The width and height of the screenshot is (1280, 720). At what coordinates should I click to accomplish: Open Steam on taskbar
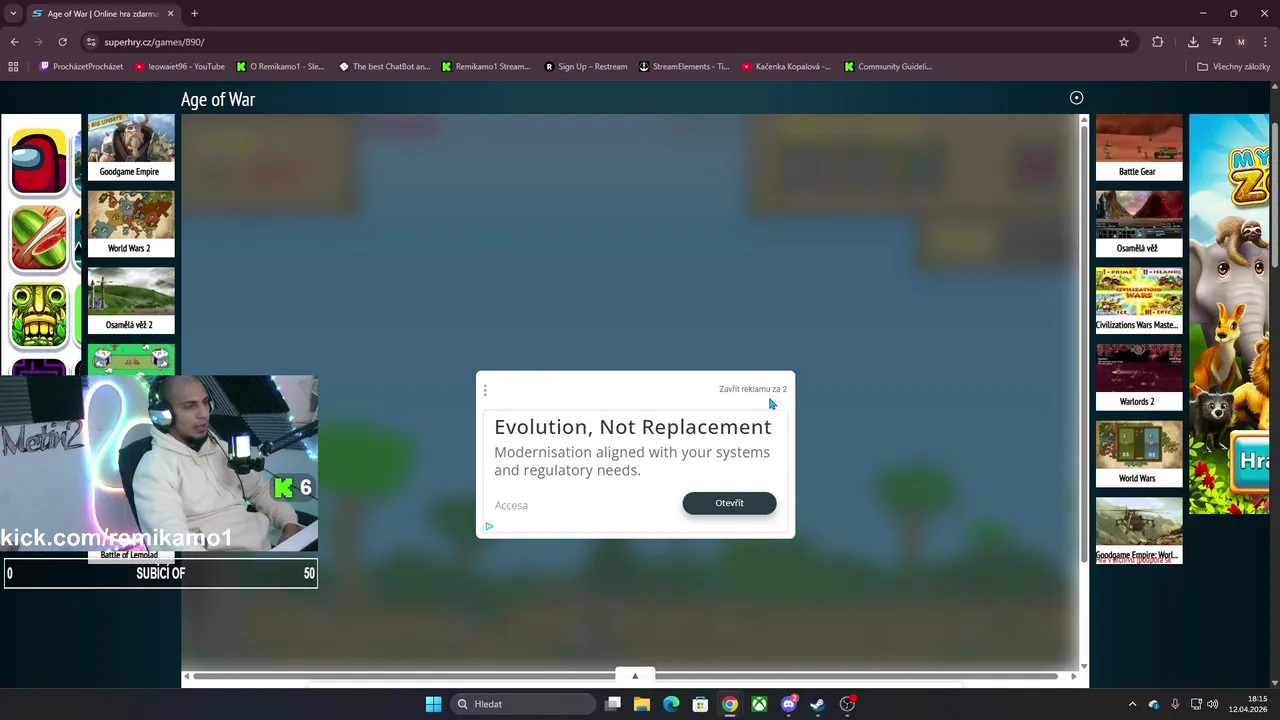tap(818, 704)
